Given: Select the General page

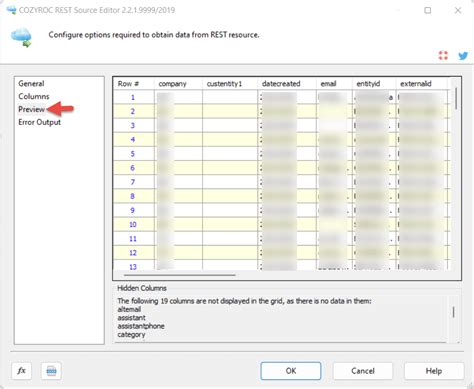Looking at the screenshot, I should 31,83.
